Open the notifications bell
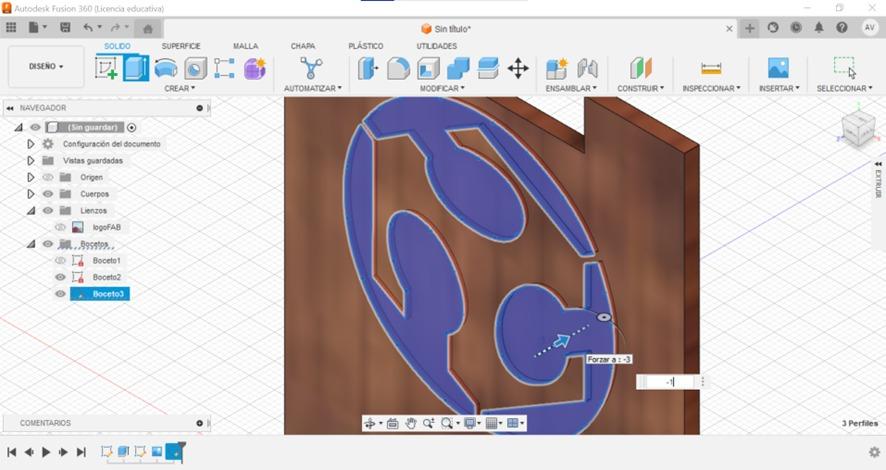886x470 pixels. (x=819, y=28)
